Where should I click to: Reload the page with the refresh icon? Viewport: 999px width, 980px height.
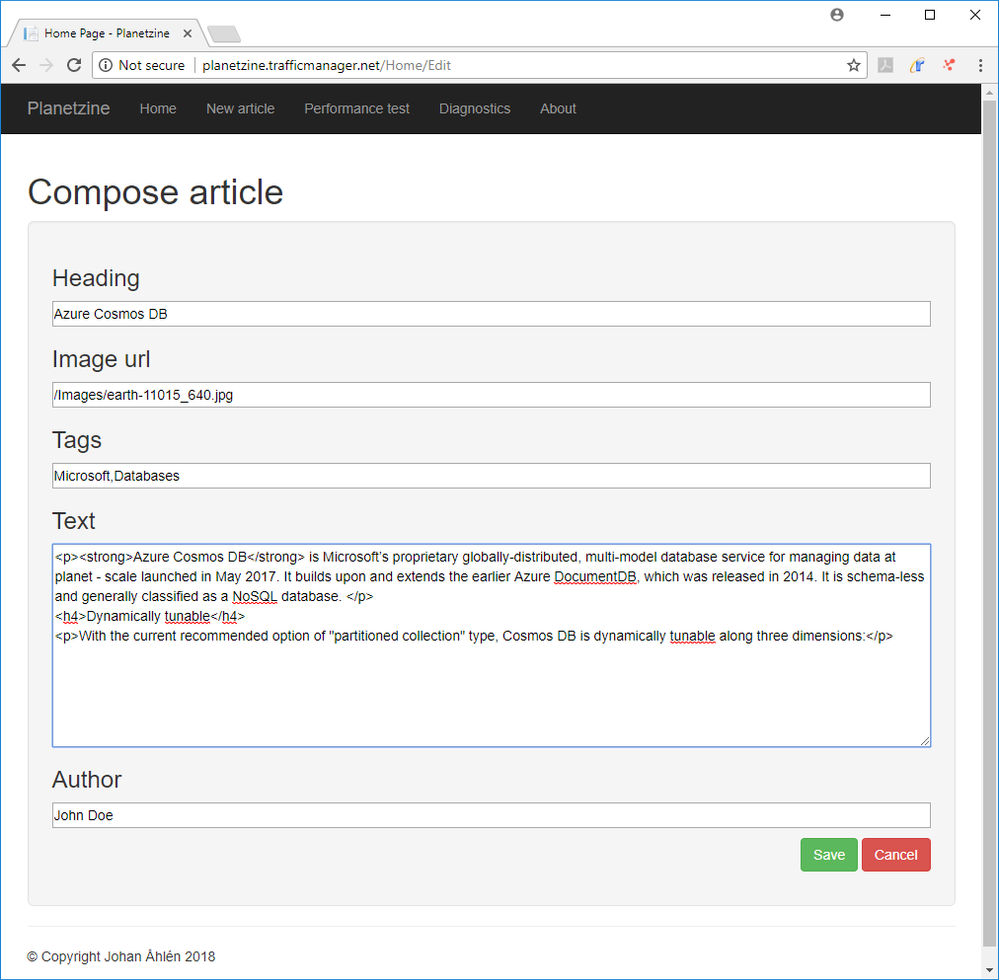pyautogui.click(x=74, y=65)
